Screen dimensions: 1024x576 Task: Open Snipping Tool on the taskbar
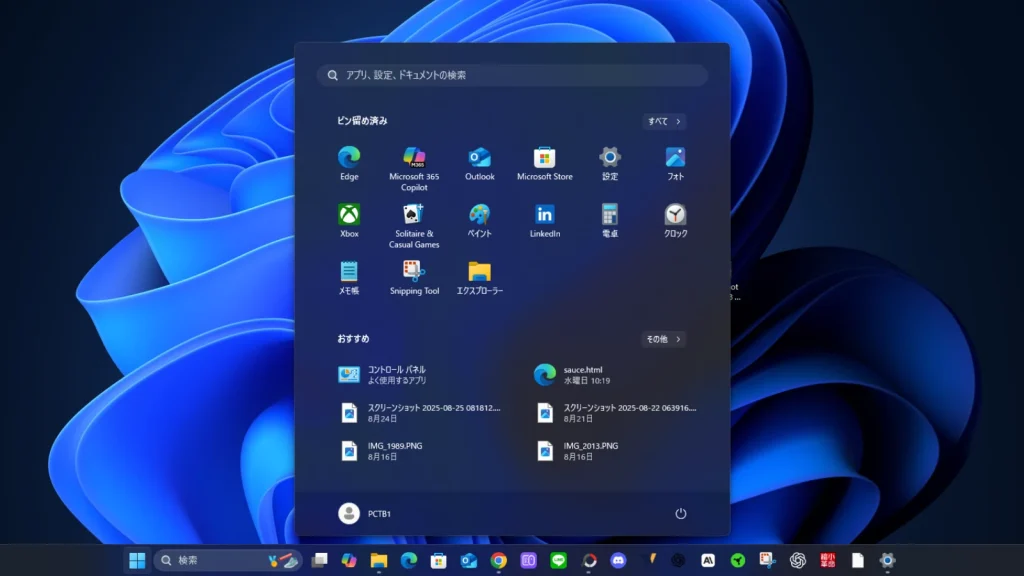click(x=767, y=560)
